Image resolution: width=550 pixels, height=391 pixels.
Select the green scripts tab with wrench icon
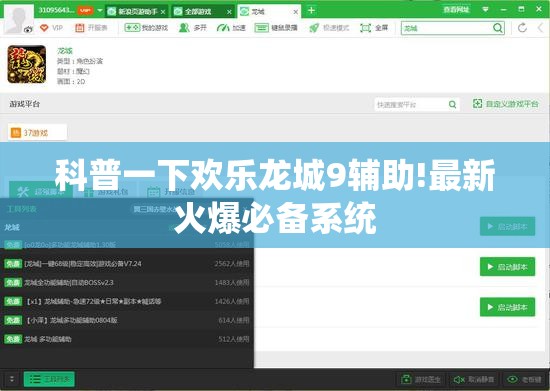41,191
